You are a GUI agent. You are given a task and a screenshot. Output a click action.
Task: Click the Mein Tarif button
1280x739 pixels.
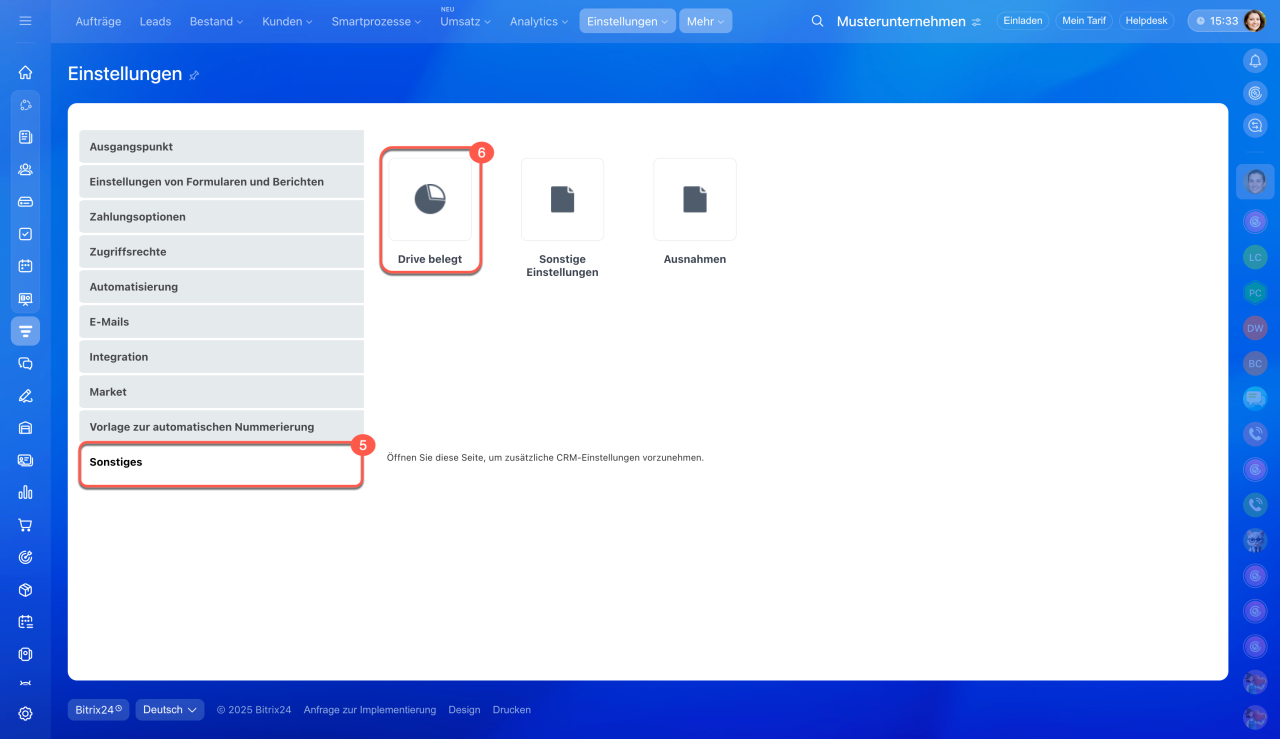tap(1085, 21)
